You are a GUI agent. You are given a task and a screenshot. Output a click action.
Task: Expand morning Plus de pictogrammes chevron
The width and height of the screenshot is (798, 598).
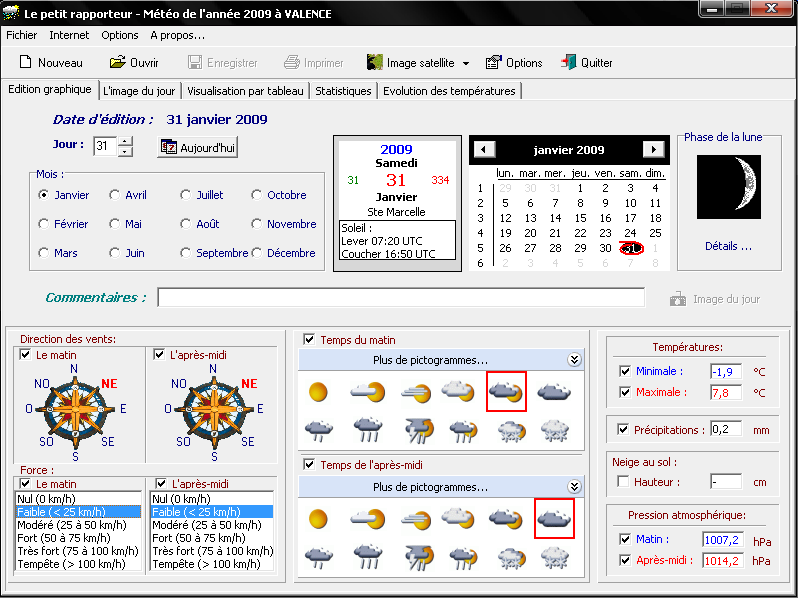[574, 360]
